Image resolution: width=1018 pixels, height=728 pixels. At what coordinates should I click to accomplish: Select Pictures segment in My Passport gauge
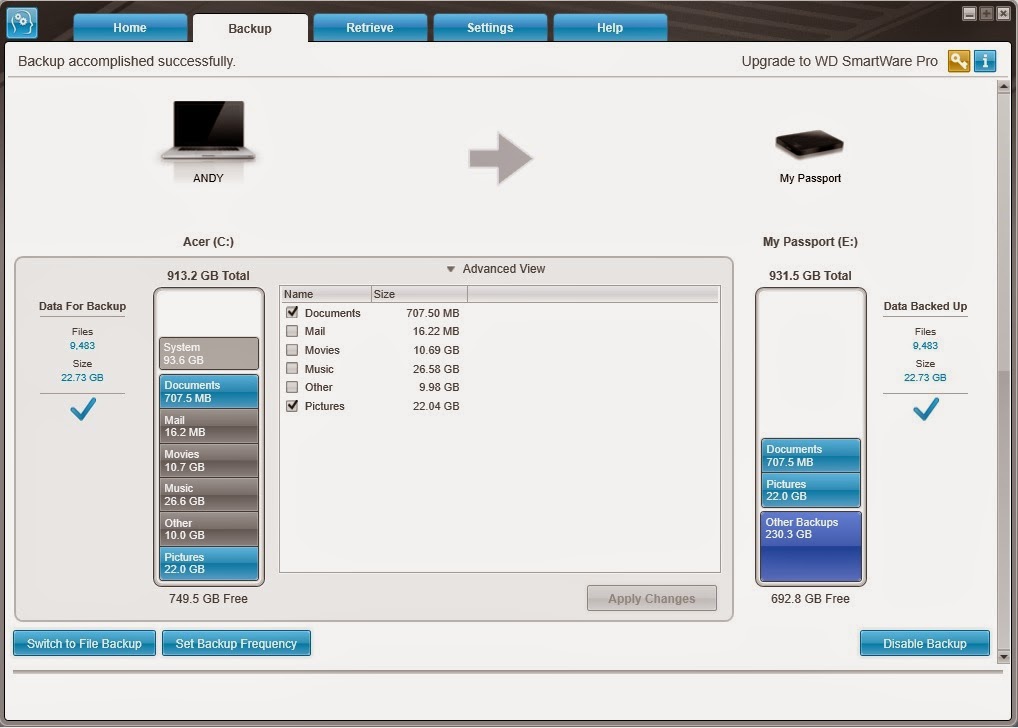click(x=810, y=490)
